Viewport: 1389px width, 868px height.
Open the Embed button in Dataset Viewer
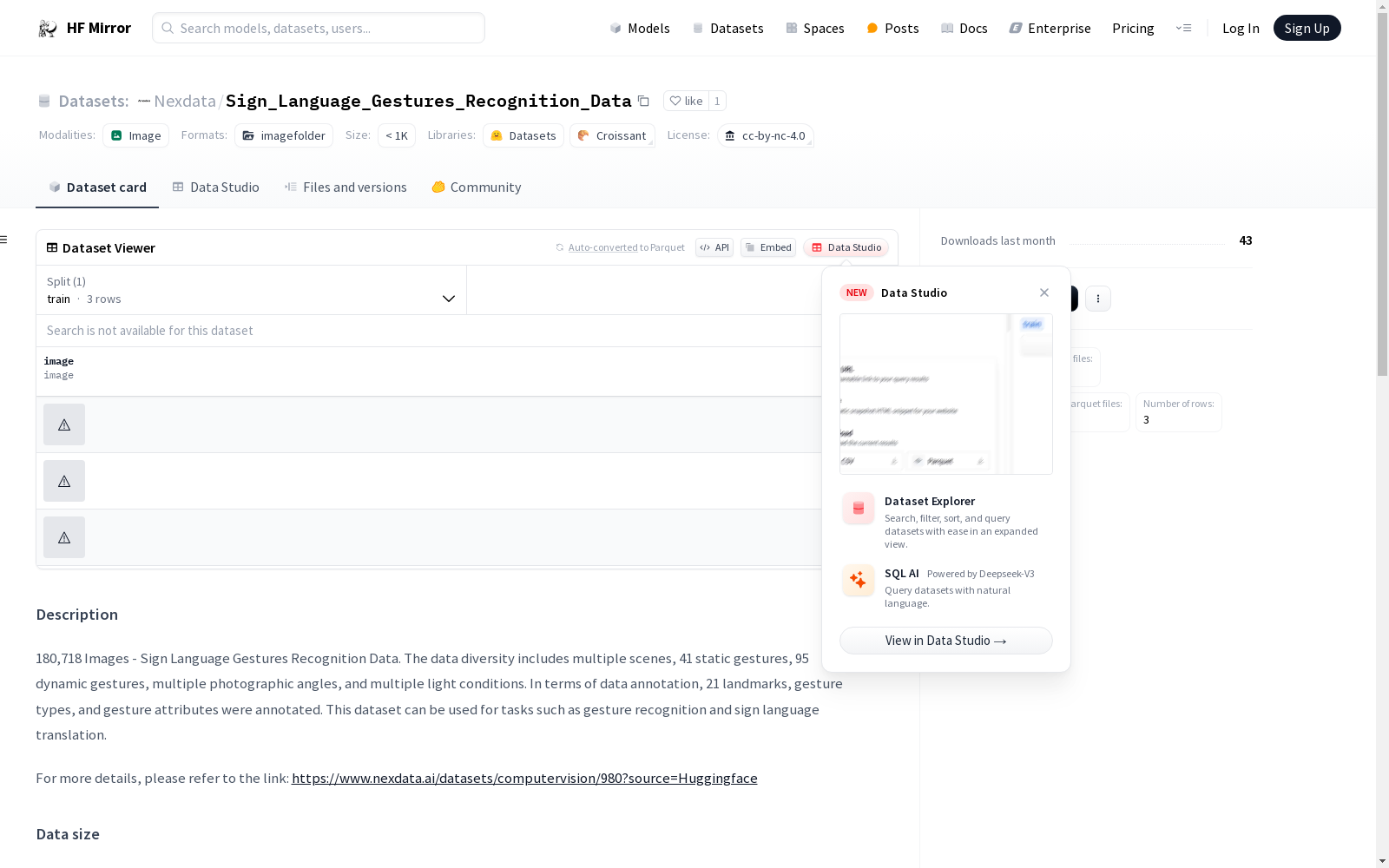pos(768,247)
